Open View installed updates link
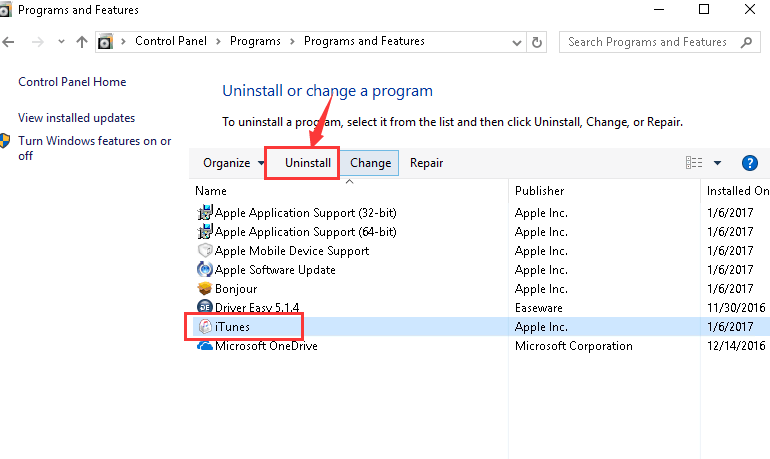The height and width of the screenshot is (459, 770). [76, 118]
